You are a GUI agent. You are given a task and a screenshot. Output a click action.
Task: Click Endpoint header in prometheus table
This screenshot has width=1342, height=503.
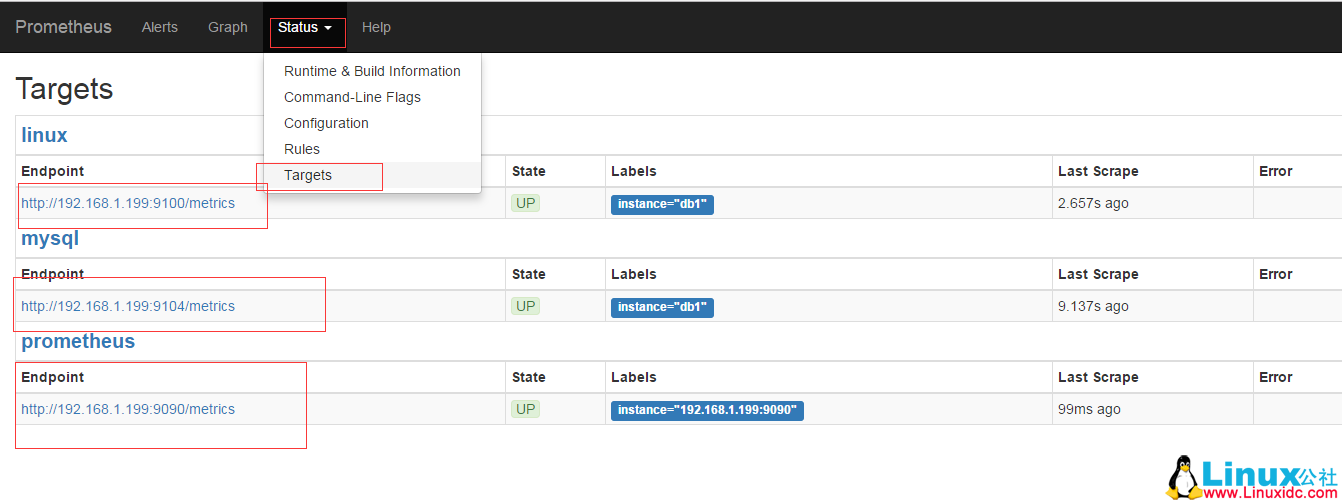[x=53, y=377]
